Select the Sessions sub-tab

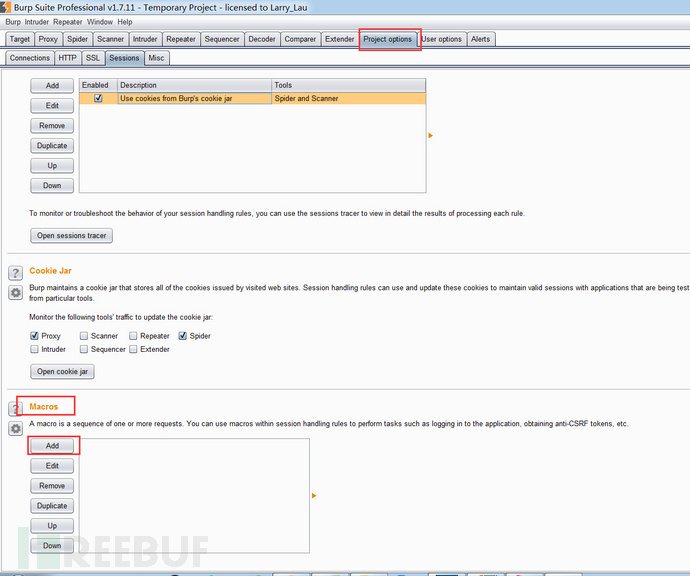[125, 58]
